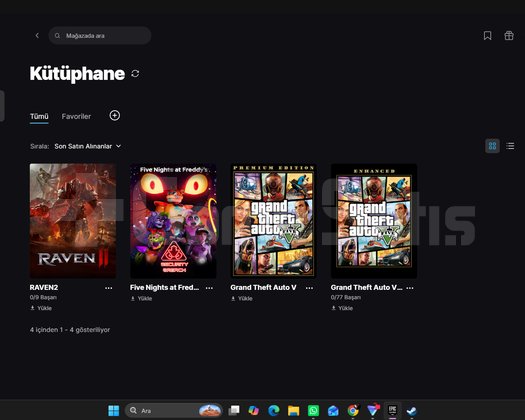The height and width of the screenshot is (420, 525).
Task: Open the three-dot menu for Grand Theft Auto V... Enhanced
Action: [x=410, y=288]
